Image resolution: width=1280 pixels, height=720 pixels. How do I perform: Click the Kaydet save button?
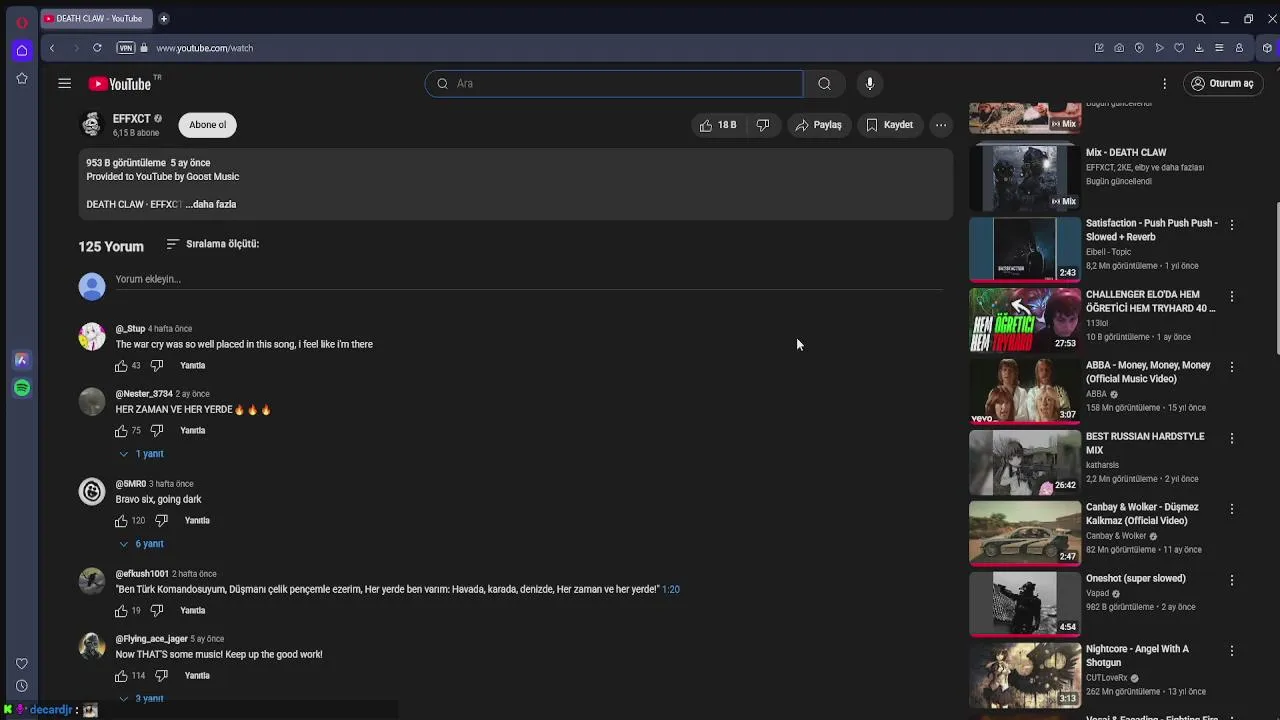coord(889,125)
